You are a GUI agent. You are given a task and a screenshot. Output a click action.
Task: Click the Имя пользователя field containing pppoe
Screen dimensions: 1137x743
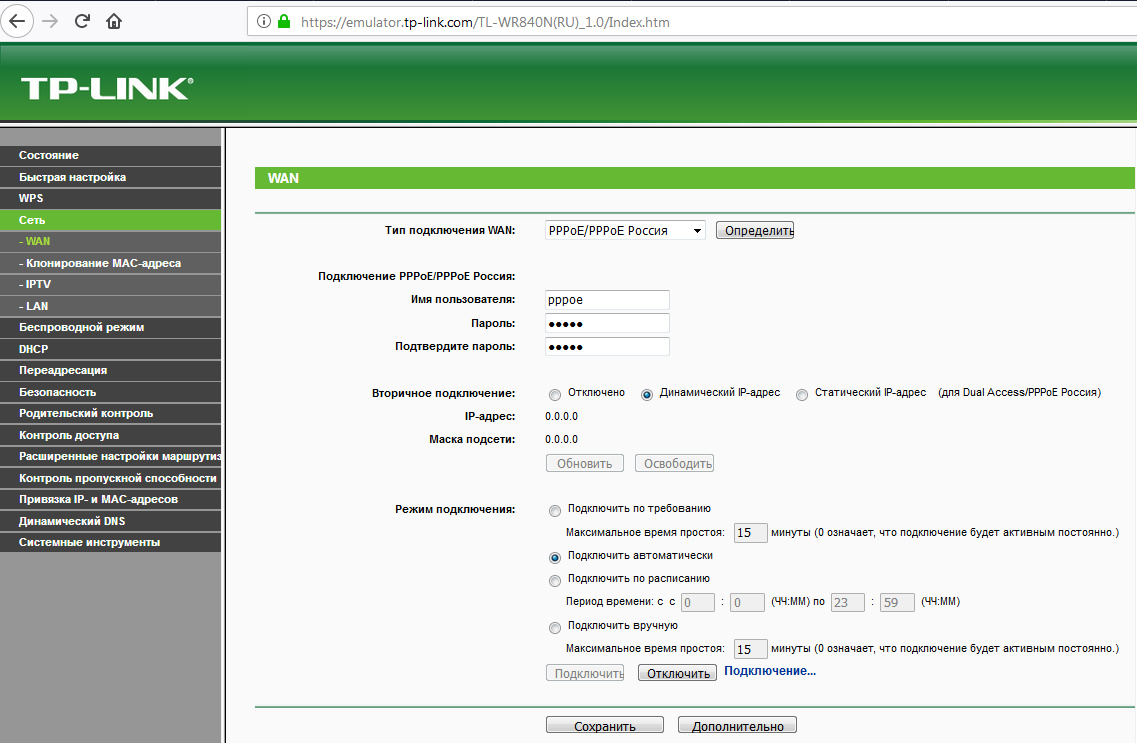607,299
